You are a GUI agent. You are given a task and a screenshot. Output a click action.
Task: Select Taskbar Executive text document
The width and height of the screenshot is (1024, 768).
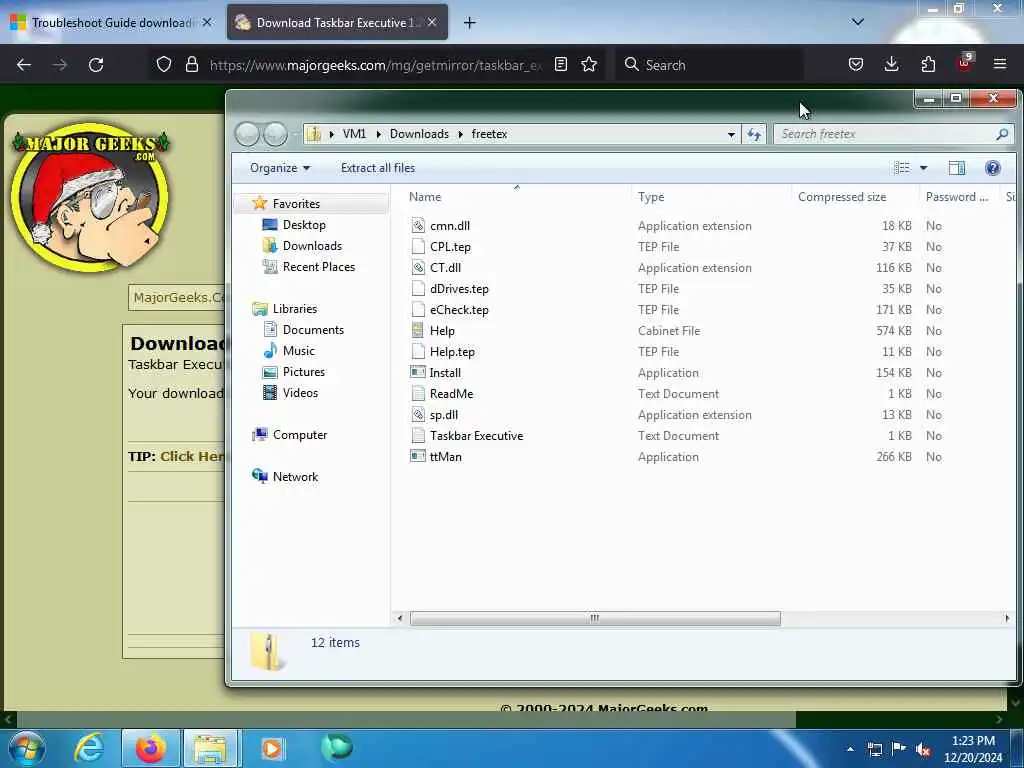476,436
